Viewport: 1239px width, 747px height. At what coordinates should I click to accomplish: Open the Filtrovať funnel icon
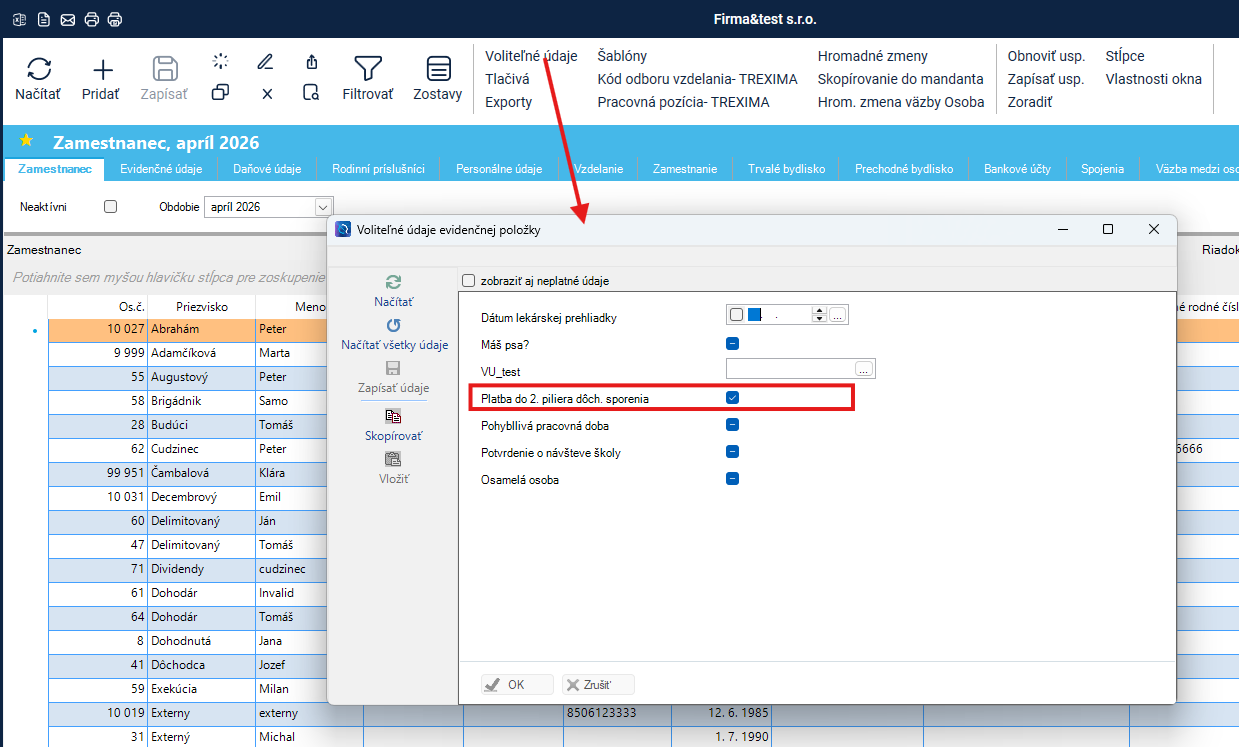pos(368,69)
